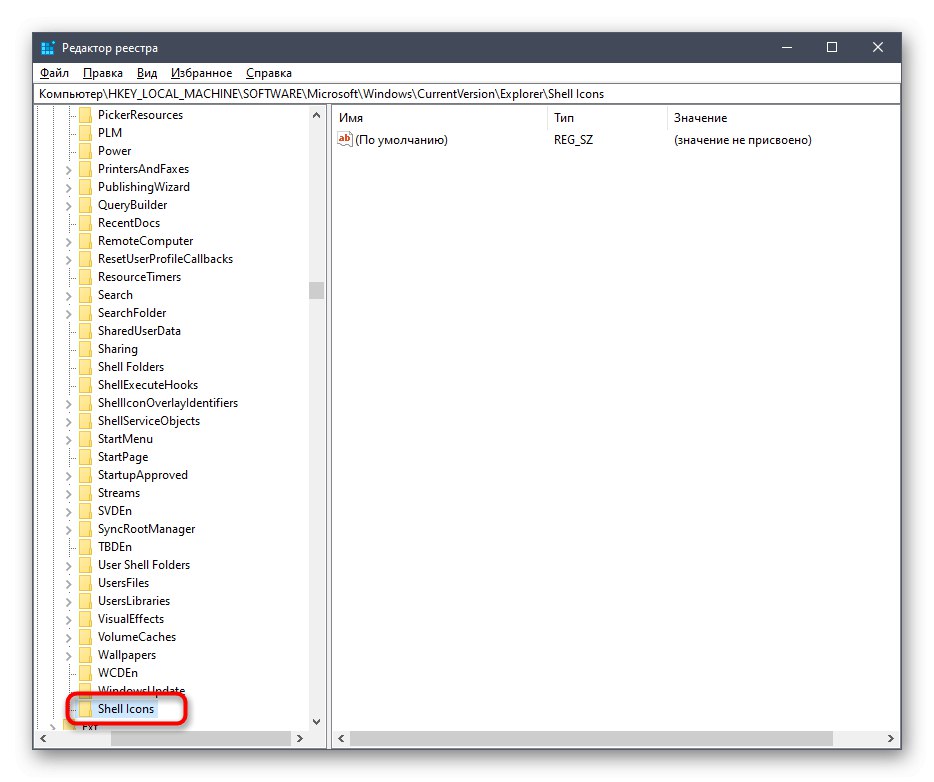Expand the SyncRootManager key
This screenshot has width=934, height=782.
coord(68,529)
